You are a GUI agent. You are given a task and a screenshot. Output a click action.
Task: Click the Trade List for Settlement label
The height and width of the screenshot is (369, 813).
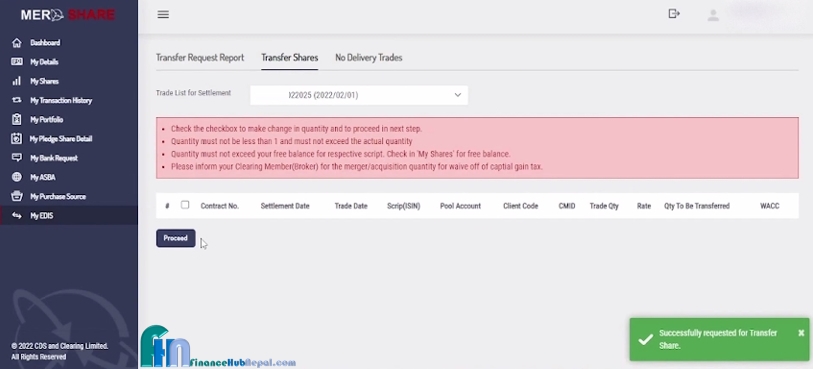pyautogui.click(x=193, y=93)
